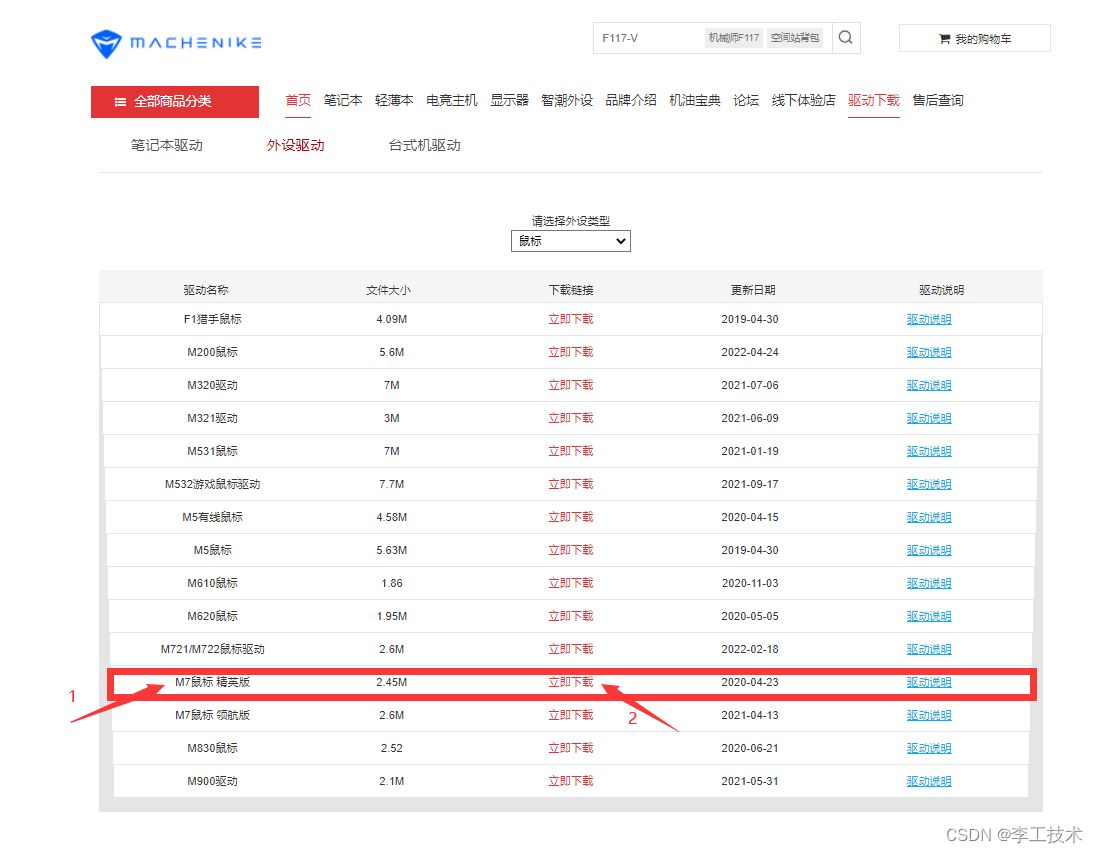The width and height of the screenshot is (1098, 853).
Task: Open 驱动说明 for M7鼠标 领航版
Action: [x=929, y=714]
